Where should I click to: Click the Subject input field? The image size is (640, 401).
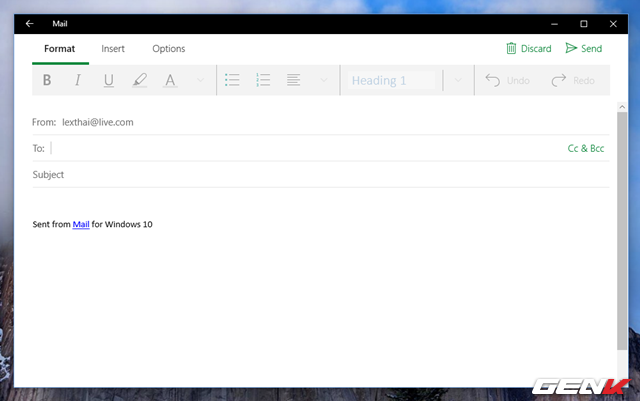click(x=300, y=175)
